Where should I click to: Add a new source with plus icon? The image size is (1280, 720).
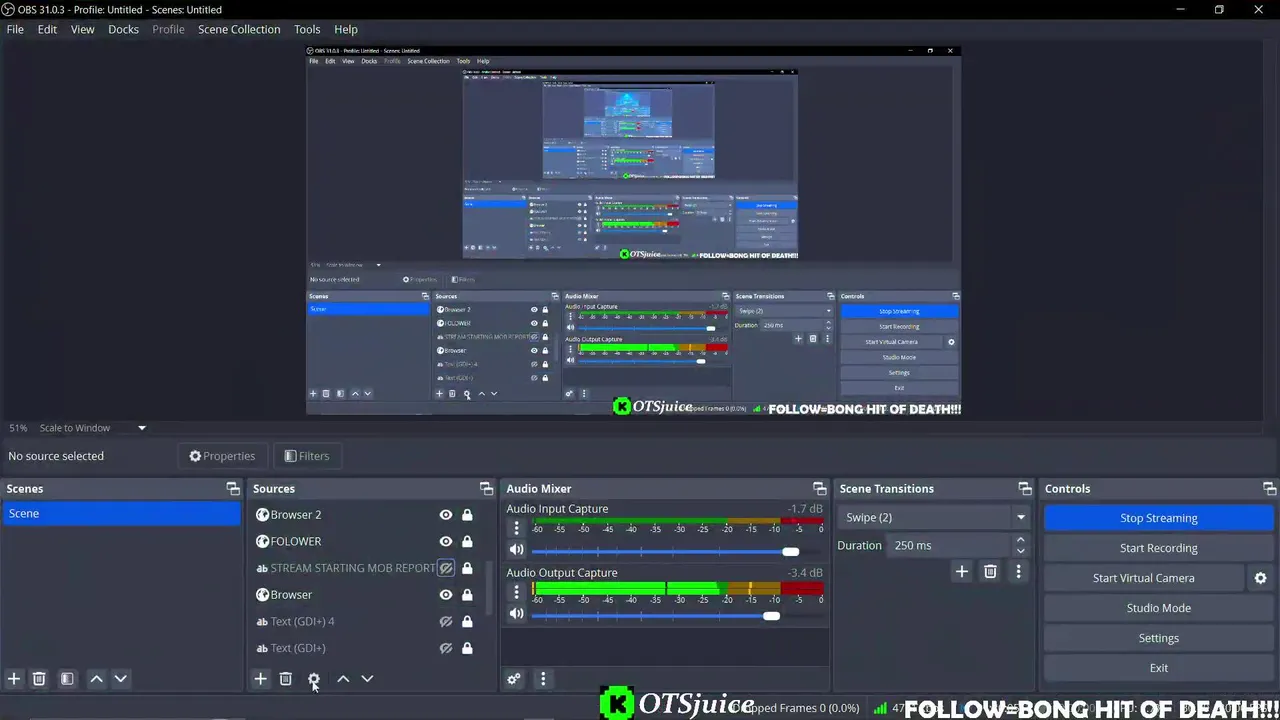point(260,679)
